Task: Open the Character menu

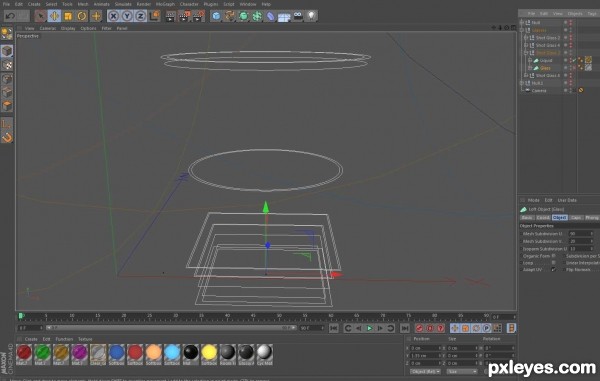Action: [189, 4]
